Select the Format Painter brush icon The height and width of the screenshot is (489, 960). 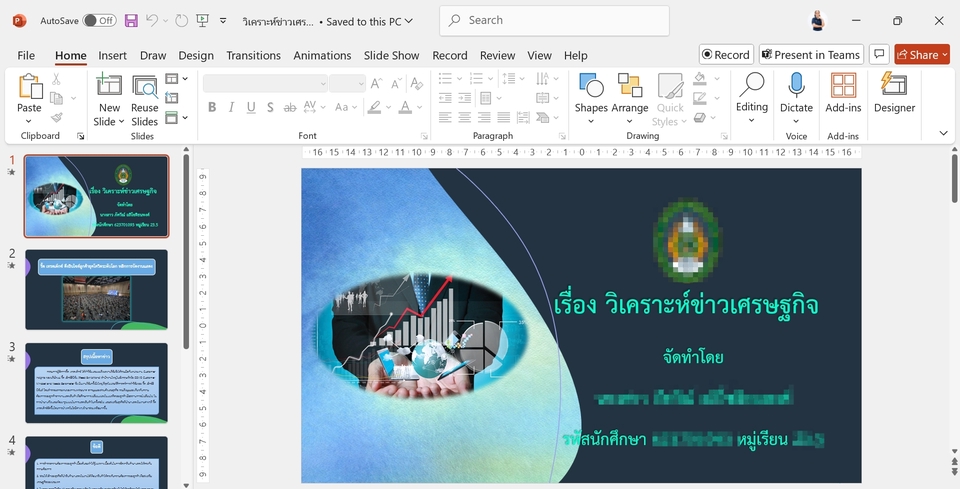56,117
